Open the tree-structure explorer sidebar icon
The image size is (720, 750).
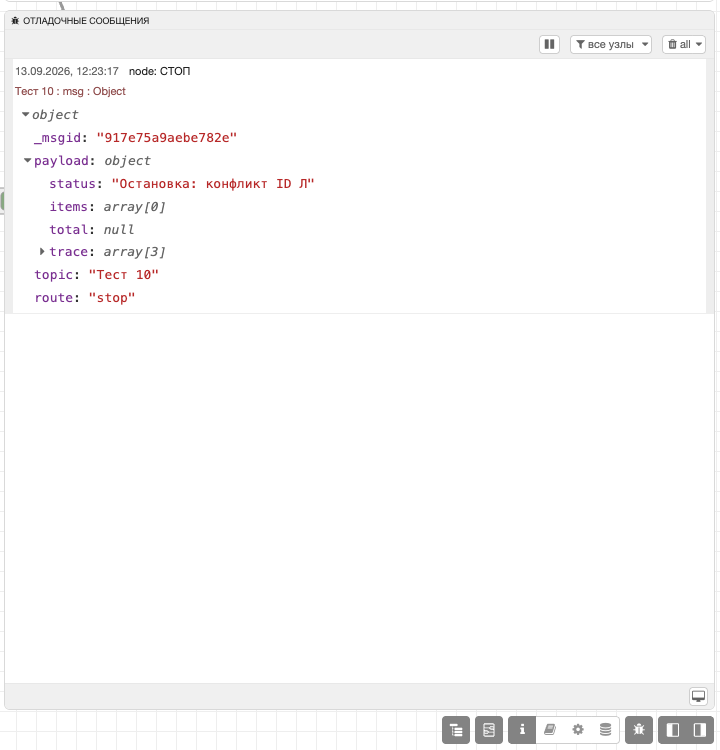click(456, 730)
